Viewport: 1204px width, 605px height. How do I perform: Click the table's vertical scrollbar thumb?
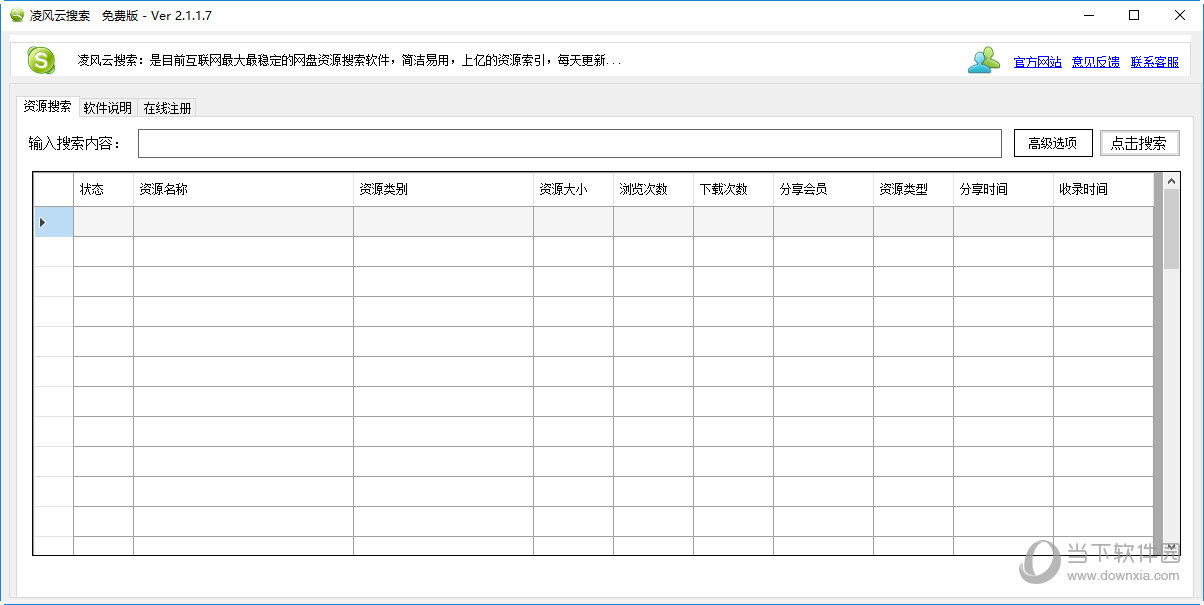point(1171,230)
